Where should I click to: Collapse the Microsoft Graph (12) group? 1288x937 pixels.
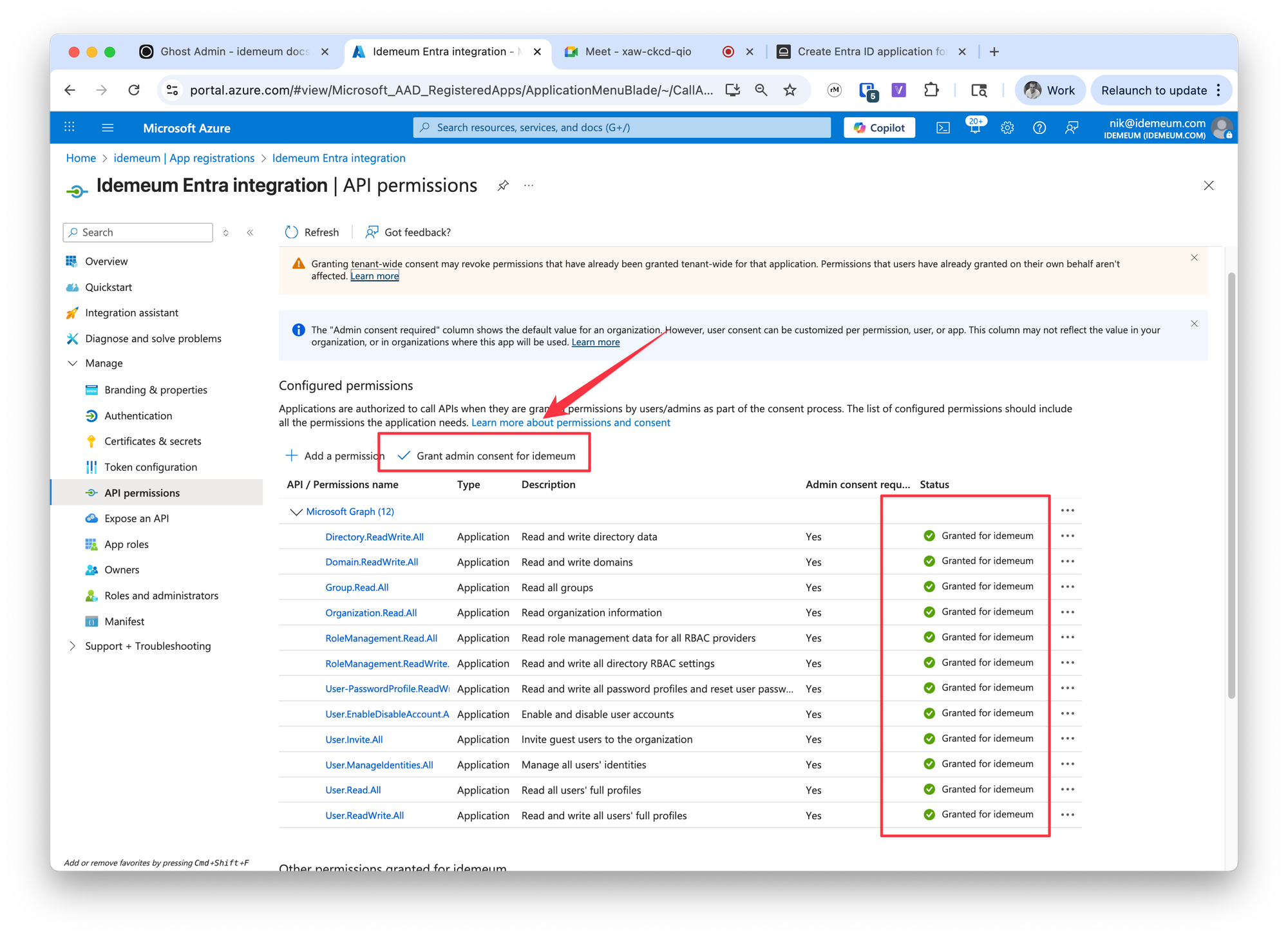[296, 512]
